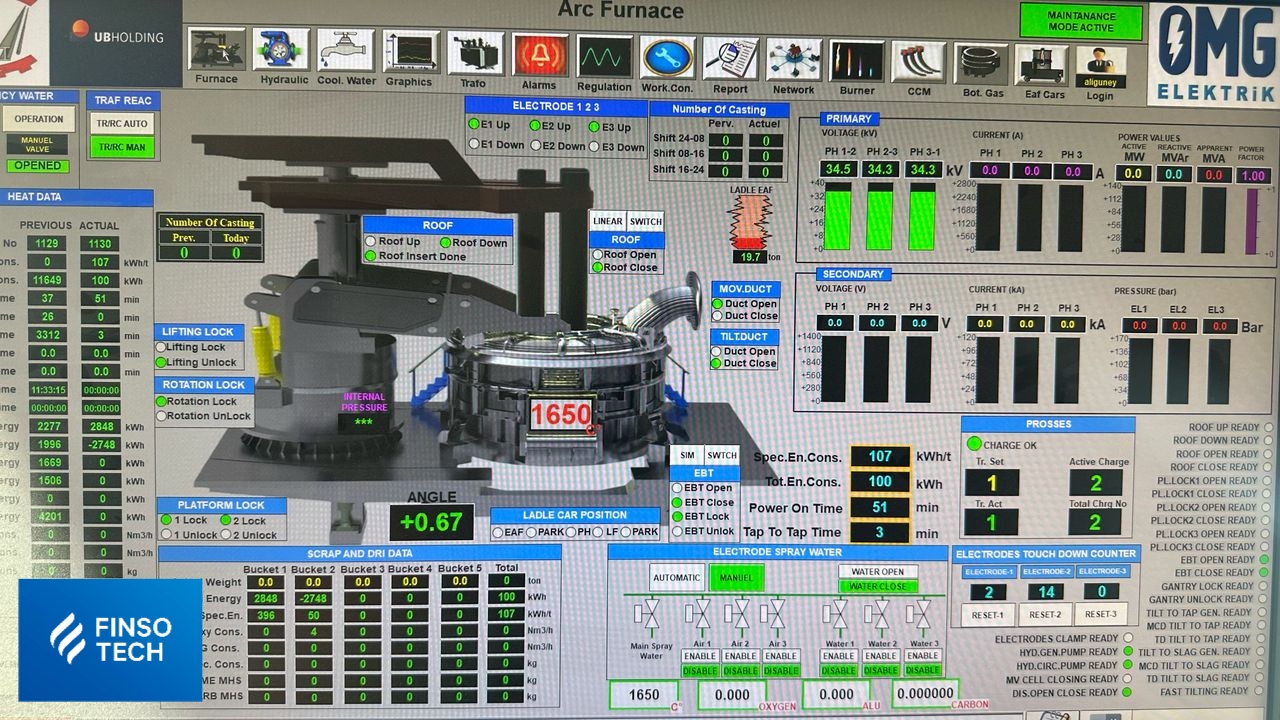The height and width of the screenshot is (720, 1280).
Task: Open the Regulation waveform icon
Action: (x=604, y=56)
